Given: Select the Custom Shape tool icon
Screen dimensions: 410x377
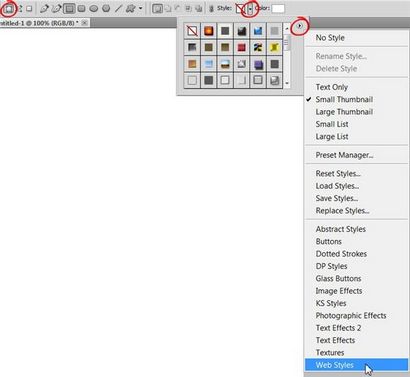Looking at the screenshot, I should 130,9.
